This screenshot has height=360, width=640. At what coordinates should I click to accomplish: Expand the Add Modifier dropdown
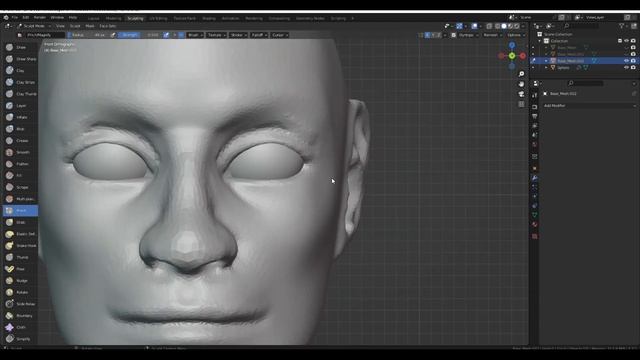tap(589, 106)
